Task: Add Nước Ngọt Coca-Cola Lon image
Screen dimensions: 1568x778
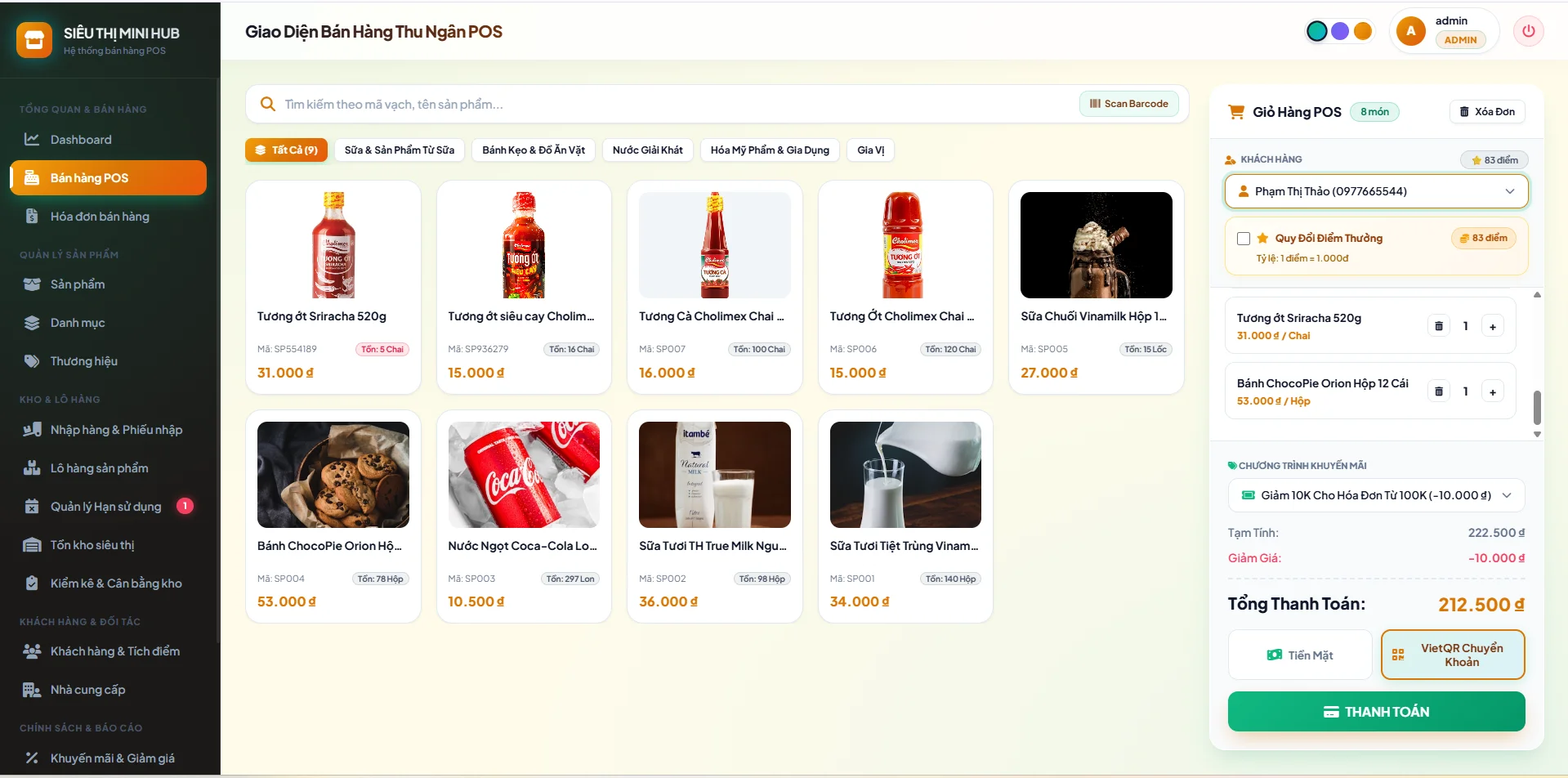Action: click(524, 475)
